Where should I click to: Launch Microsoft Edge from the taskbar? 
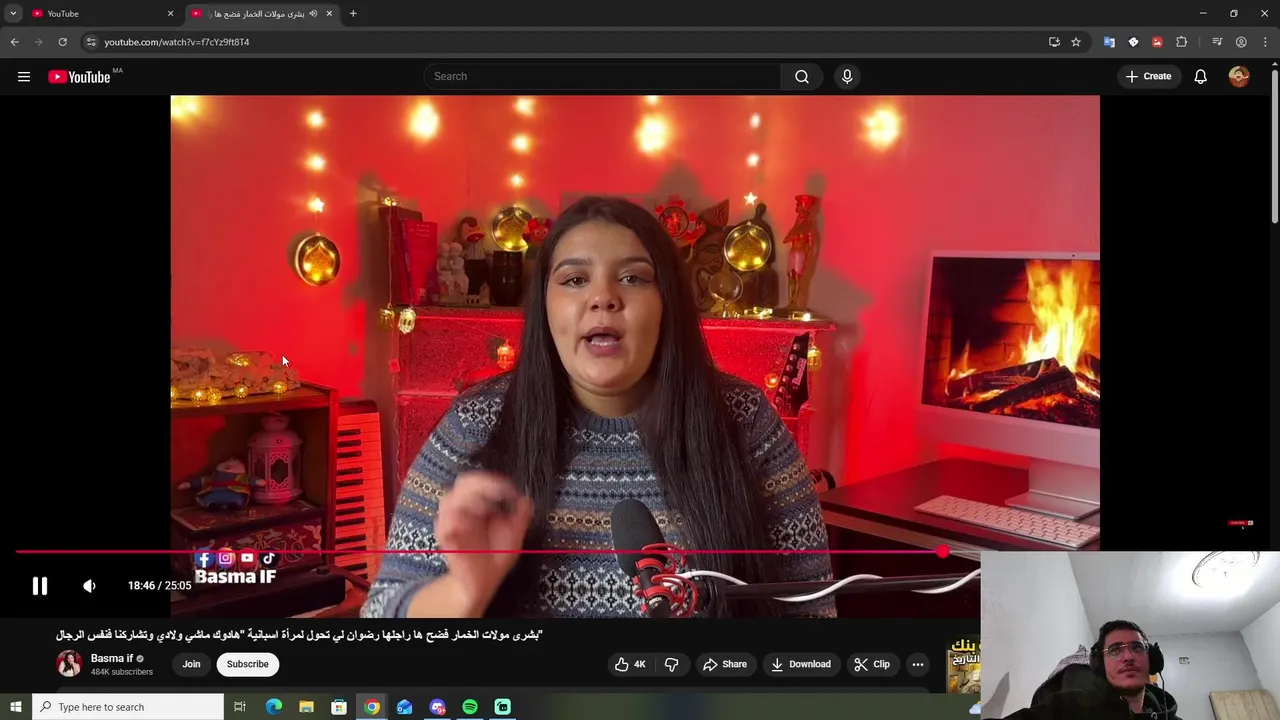274,707
